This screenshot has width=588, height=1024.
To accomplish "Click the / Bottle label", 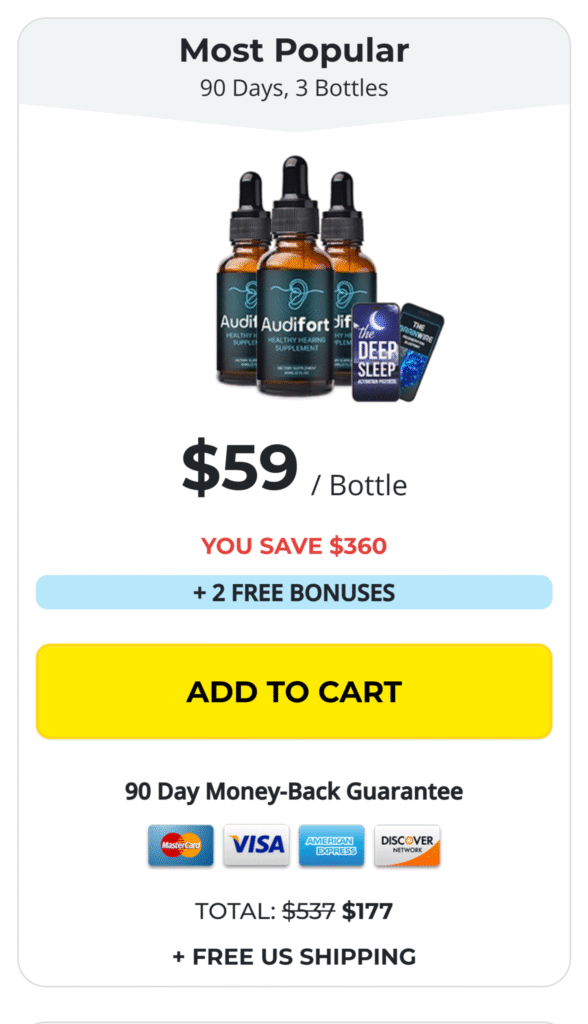I will 359,485.
